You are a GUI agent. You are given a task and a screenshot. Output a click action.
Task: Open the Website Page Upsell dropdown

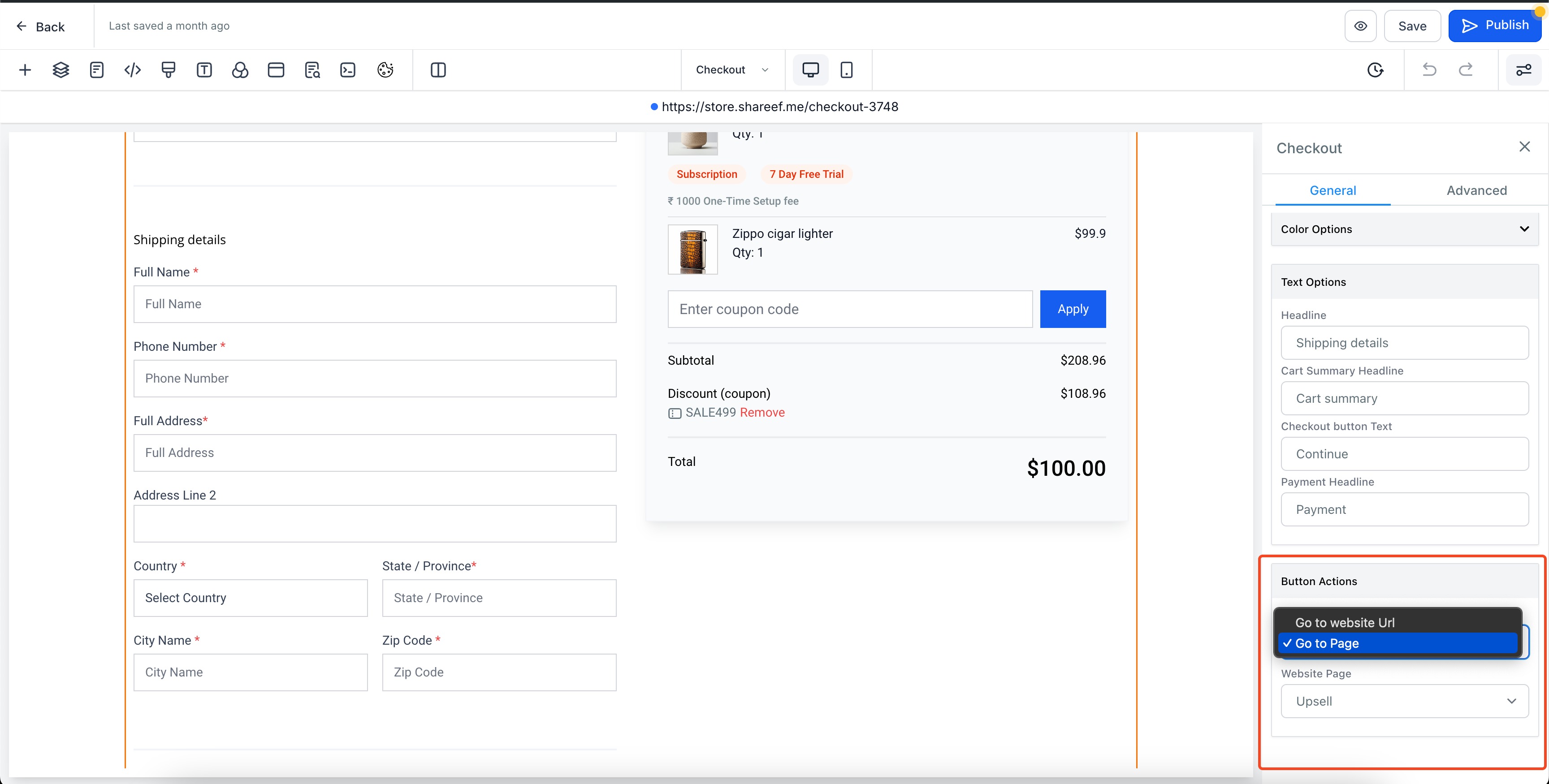[x=1405, y=701]
